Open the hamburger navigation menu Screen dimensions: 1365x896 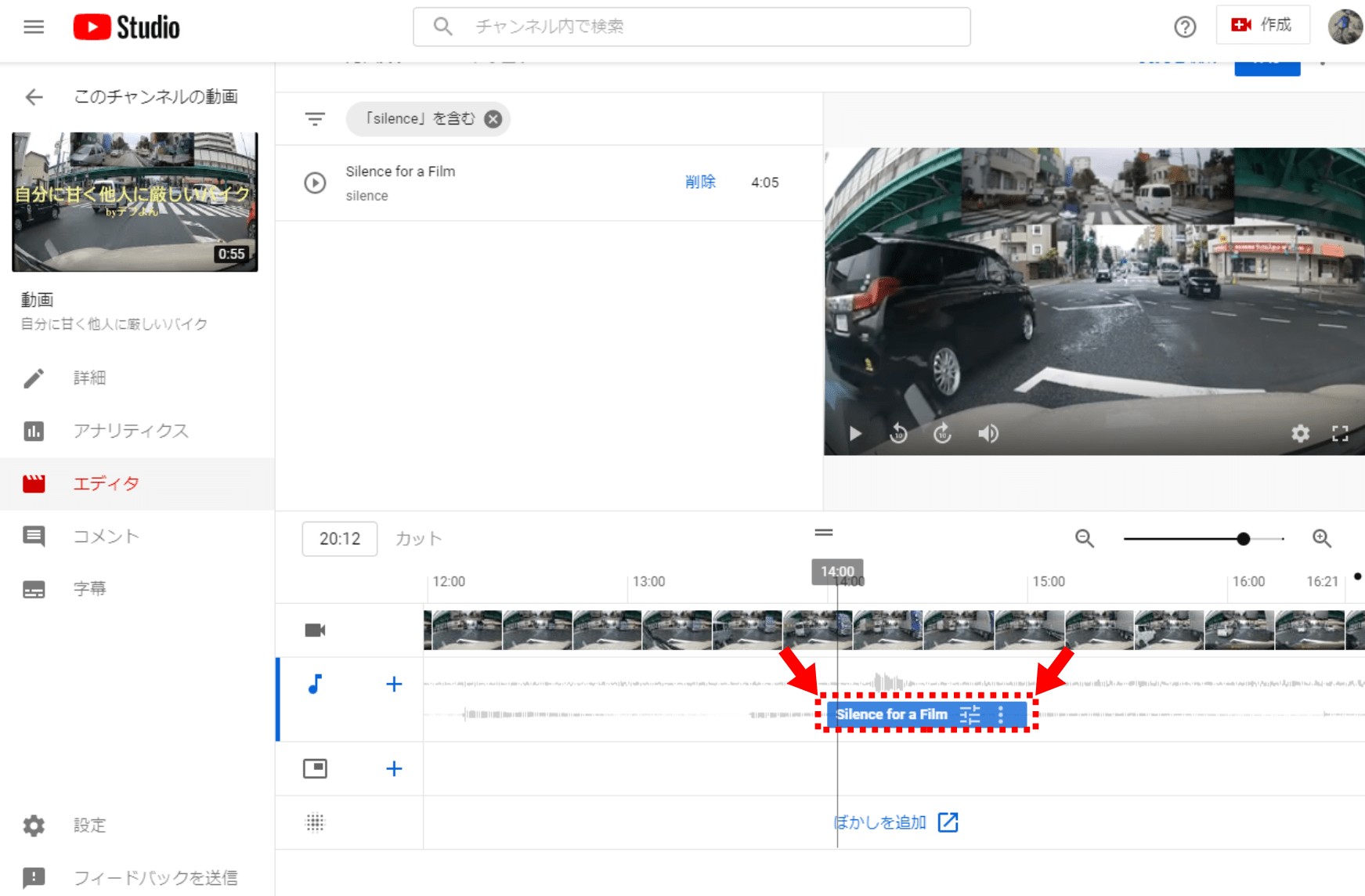click(34, 27)
